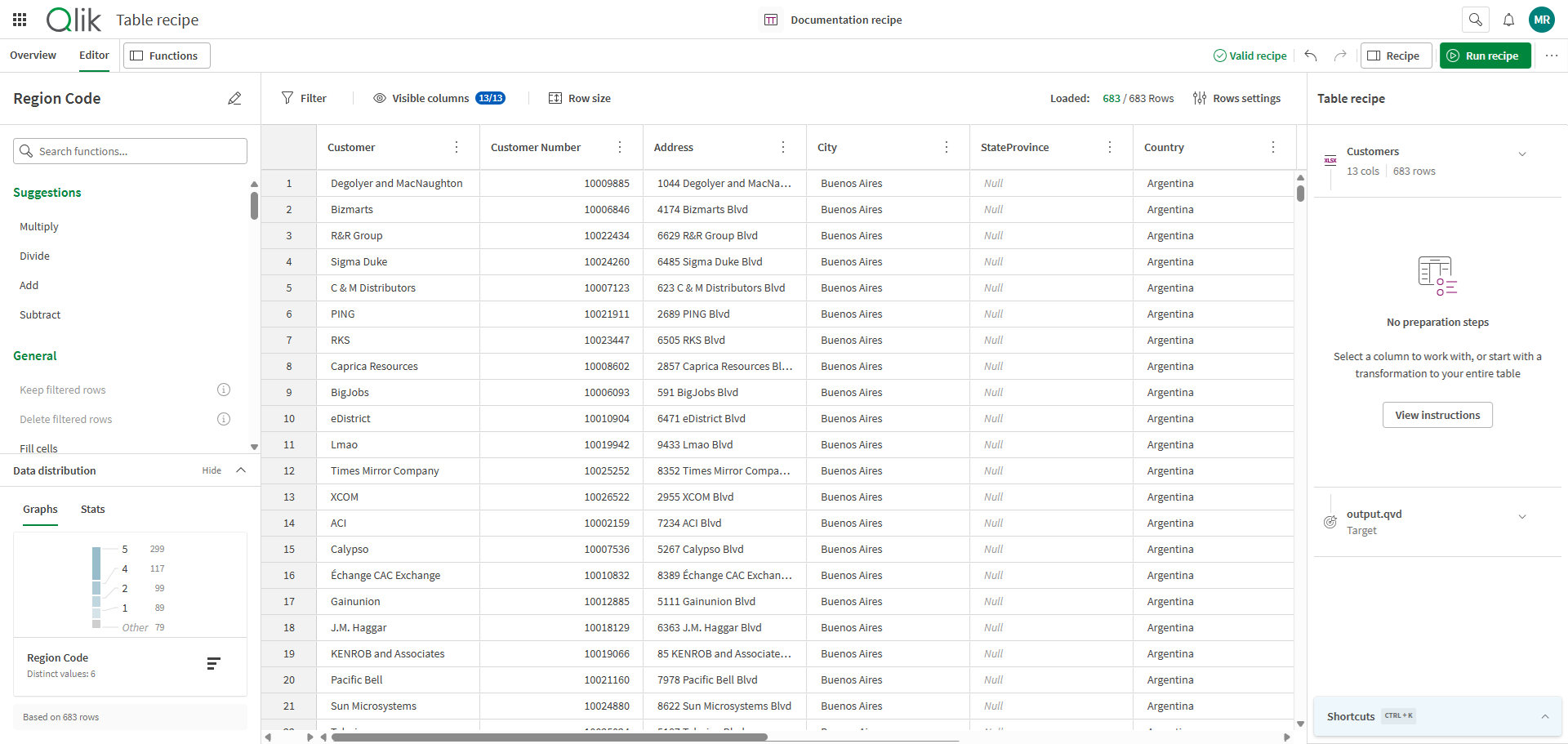The image size is (1568, 744).
Task: Click the sort icon in Region Code card
Action: tap(213, 664)
